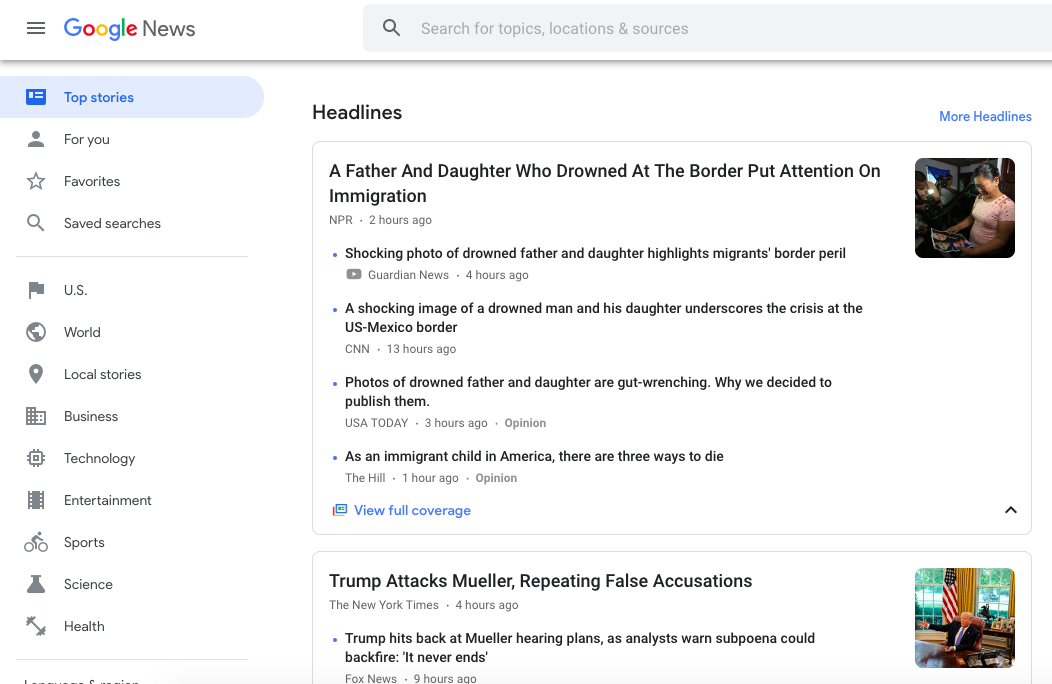Click the Technology chip icon
Image resolution: width=1052 pixels, height=684 pixels.
(36, 458)
